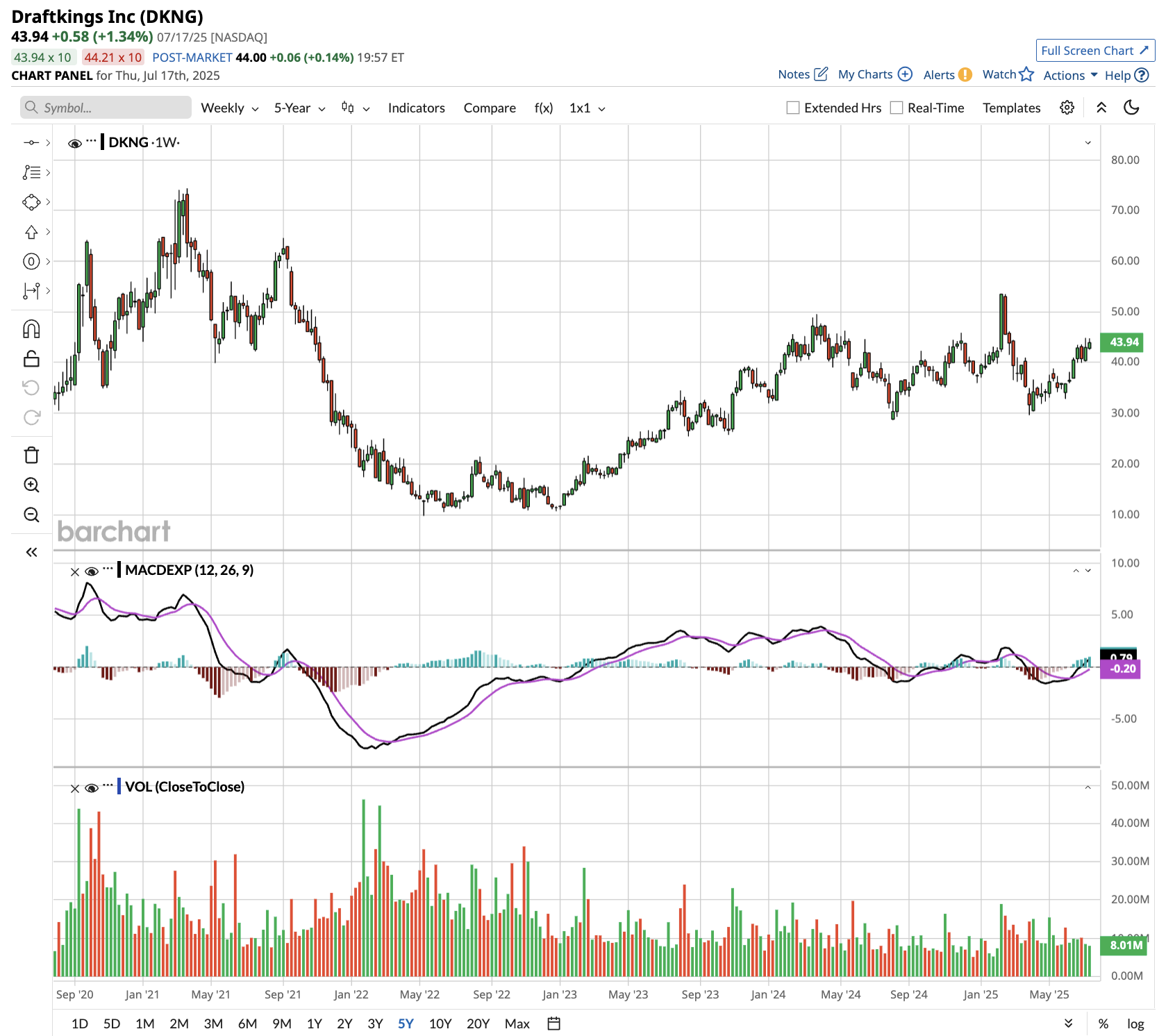Open the f(x) expressions menu
The width and height of the screenshot is (1175, 1036).
544,108
